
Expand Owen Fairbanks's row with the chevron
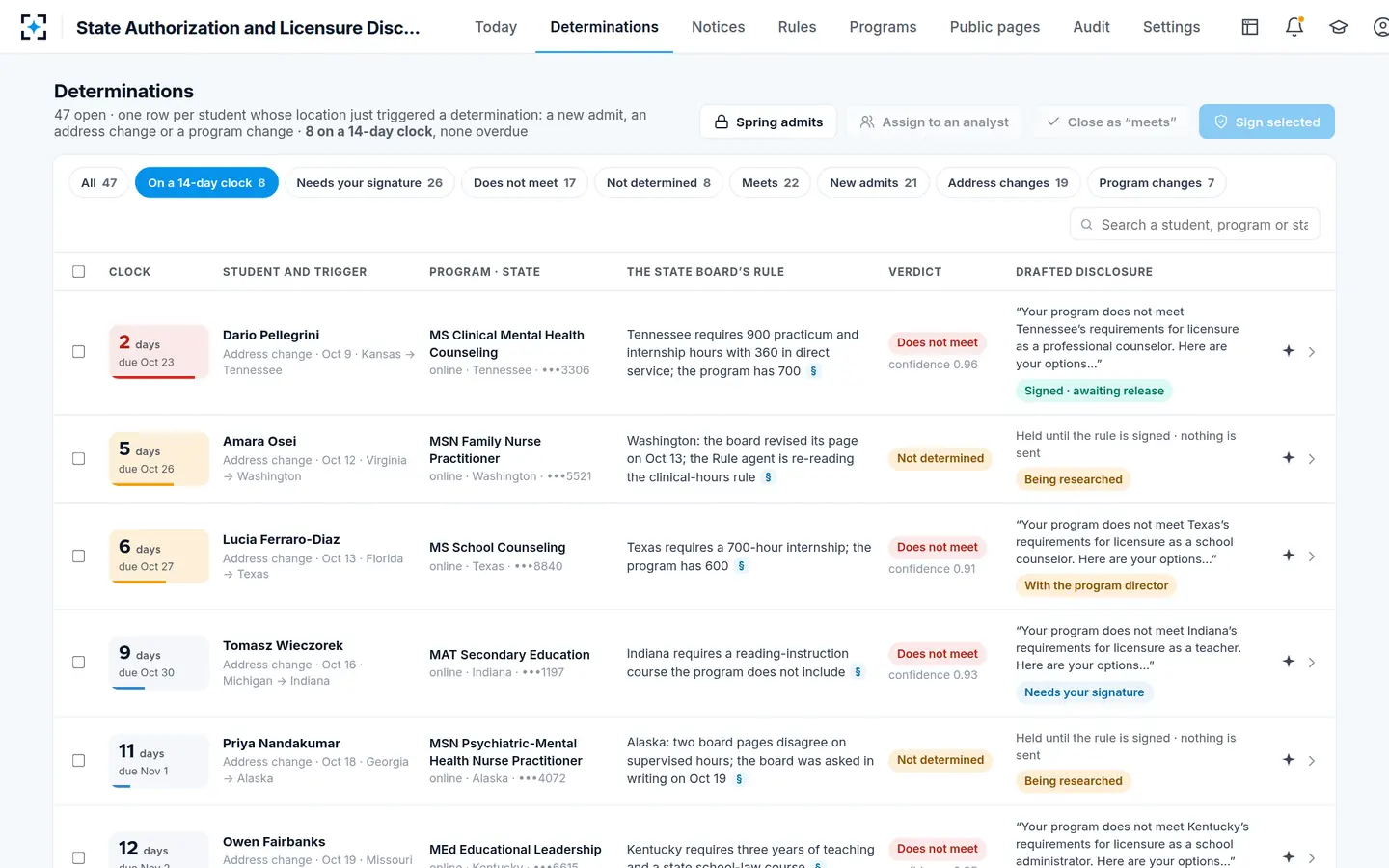pyautogui.click(x=1312, y=857)
